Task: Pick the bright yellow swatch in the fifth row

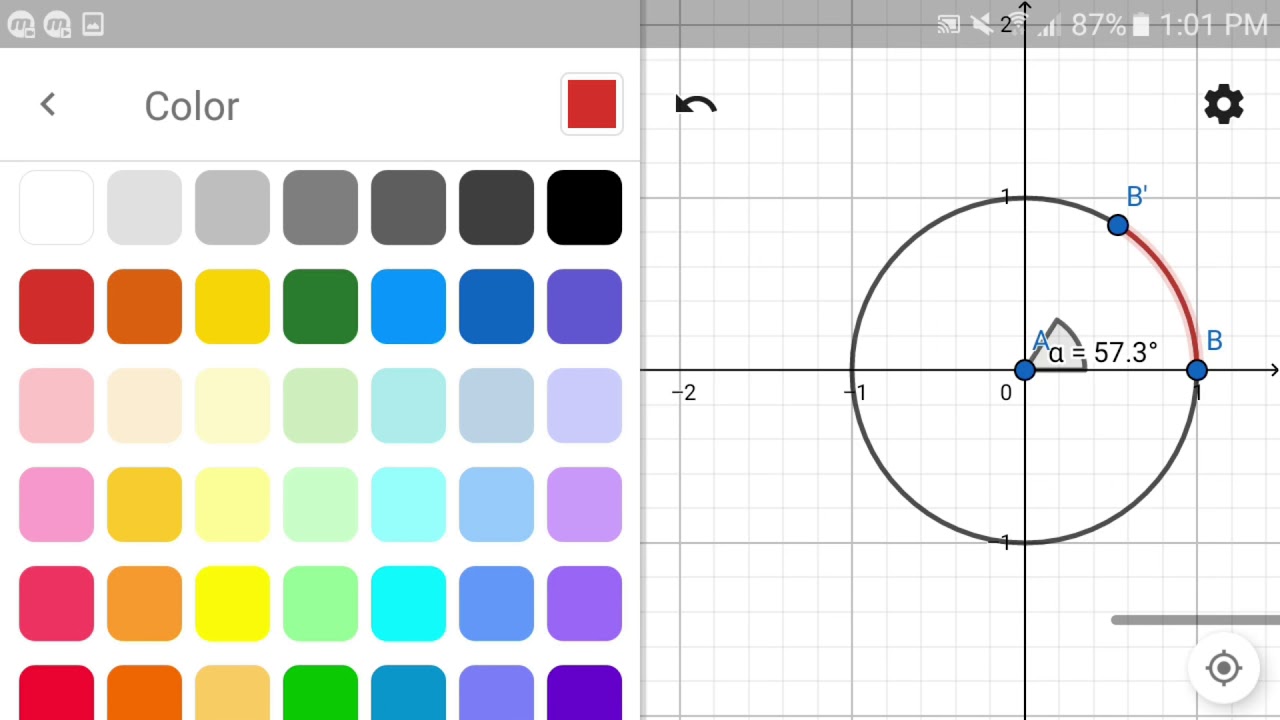Action: pos(232,603)
